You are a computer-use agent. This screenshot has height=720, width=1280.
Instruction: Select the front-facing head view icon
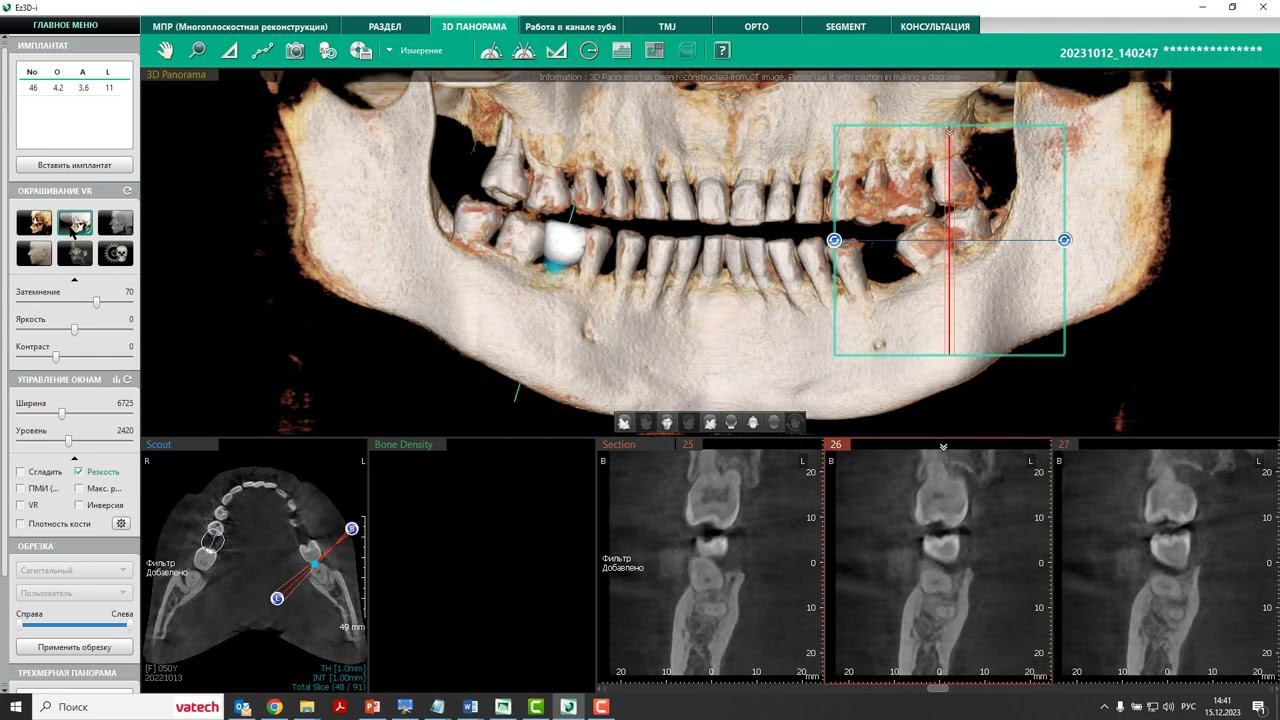point(667,423)
